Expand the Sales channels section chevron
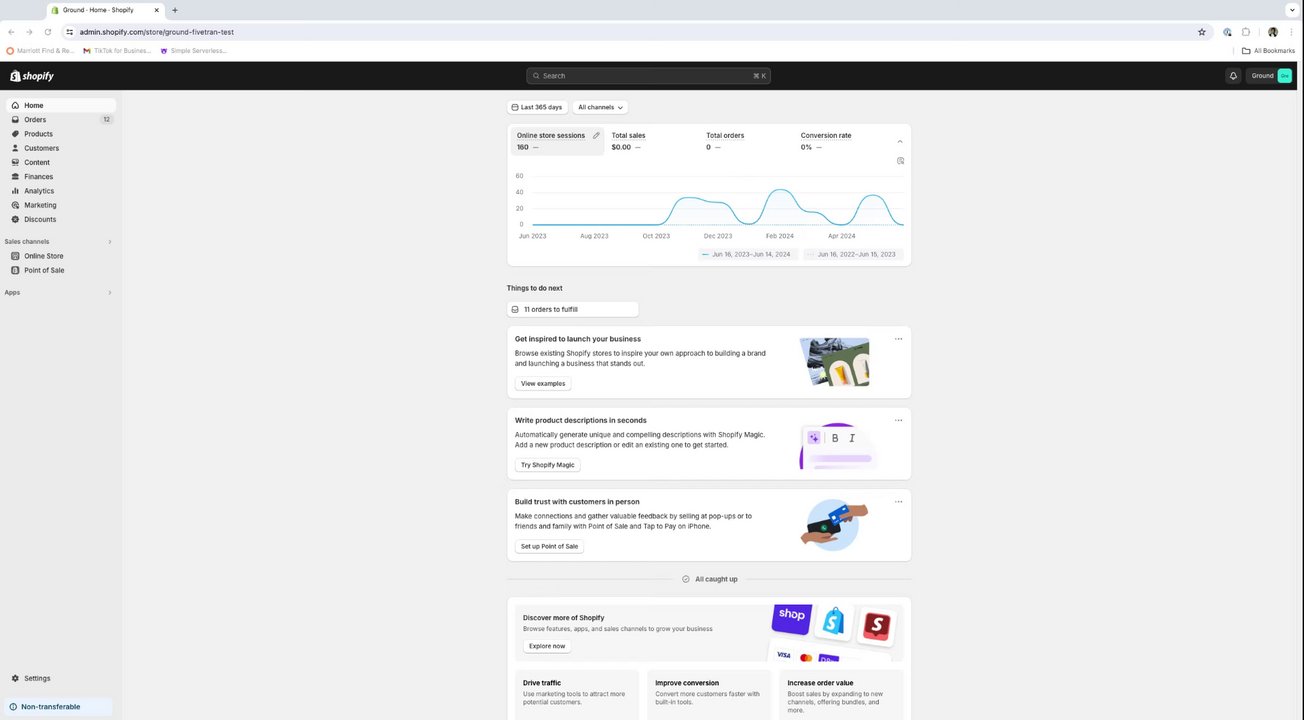1304x720 pixels. (x=110, y=242)
